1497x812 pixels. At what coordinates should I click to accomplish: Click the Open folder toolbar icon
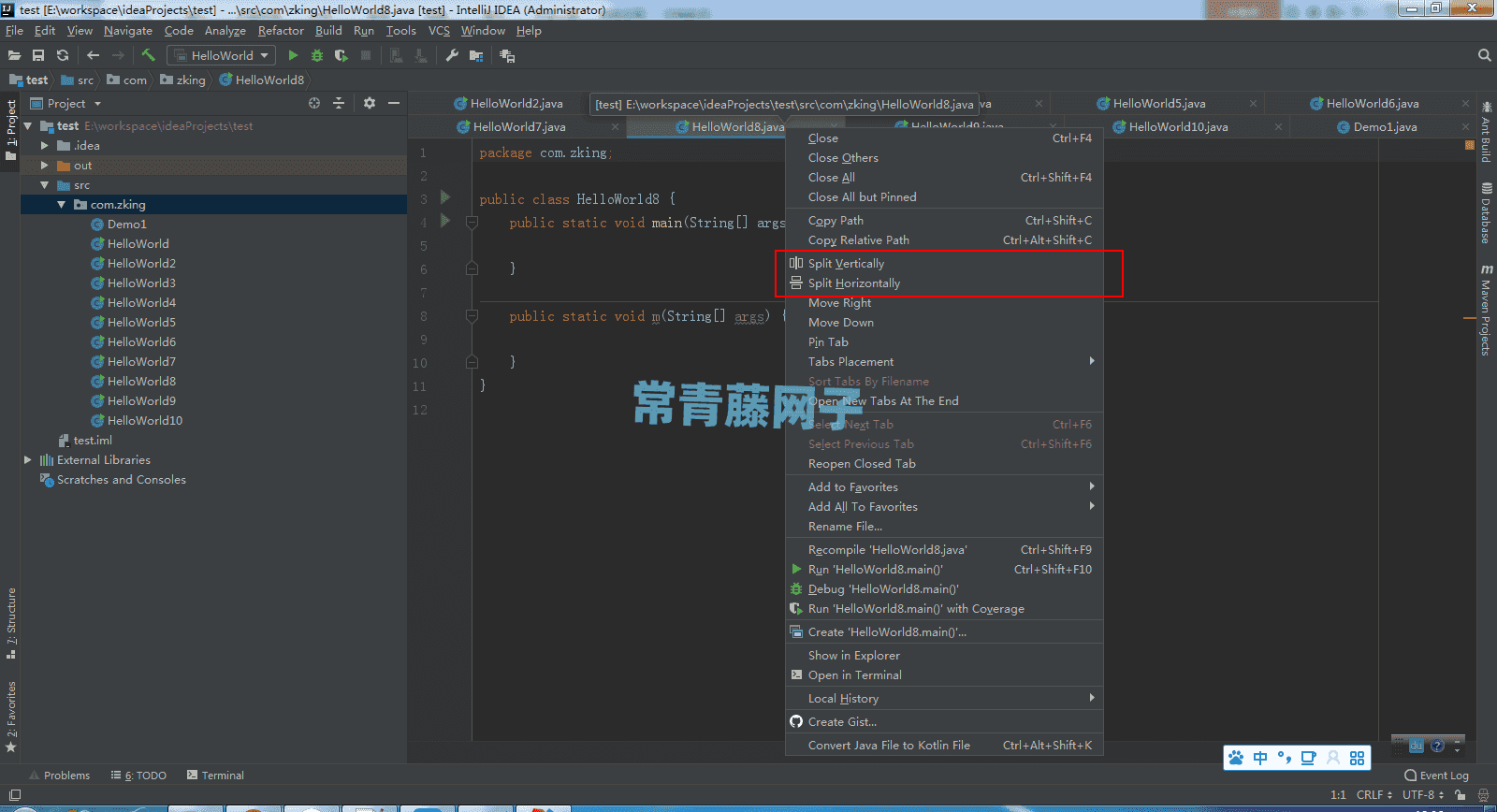pyautogui.click(x=14, y=56)
